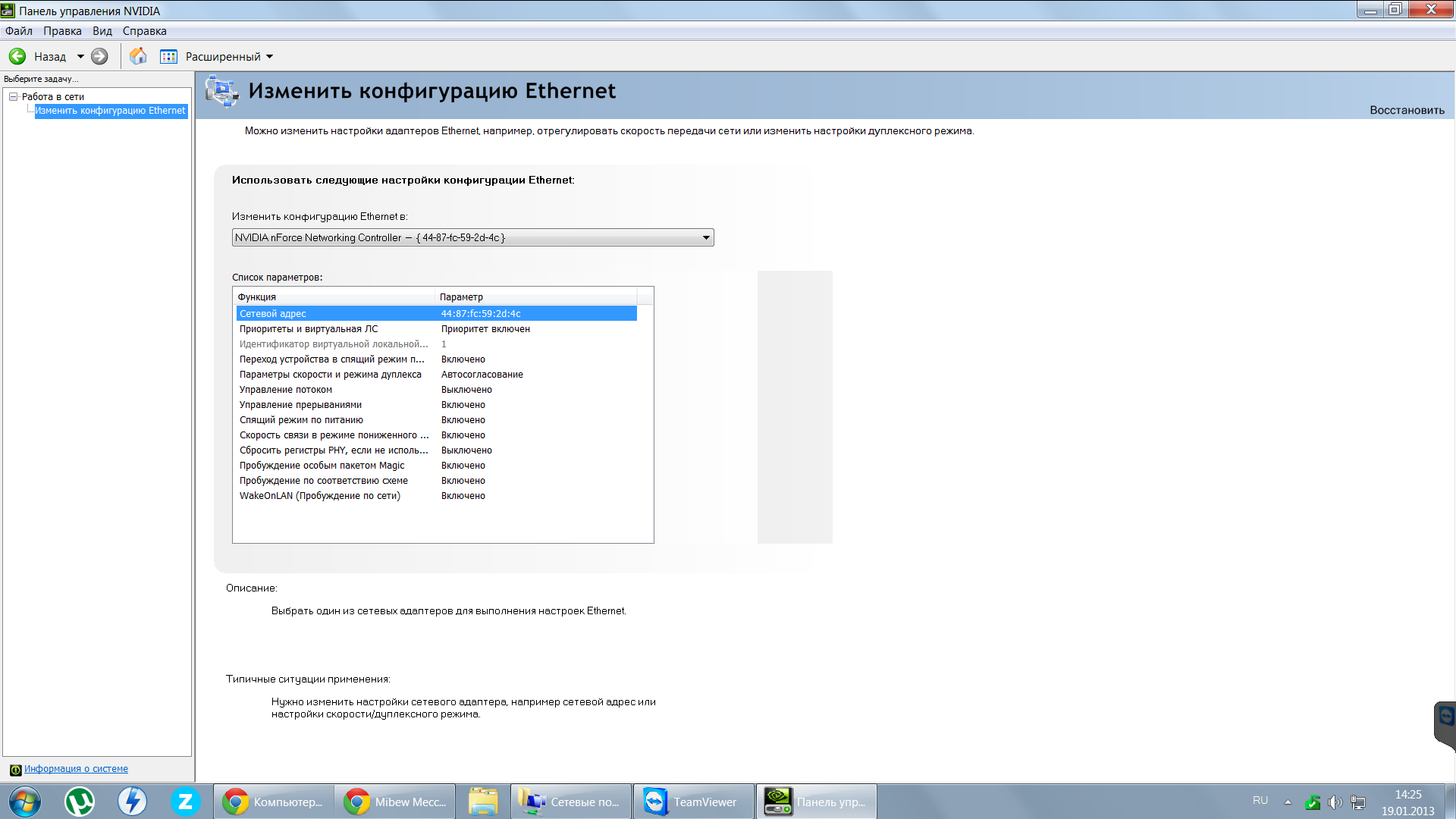Select Спящий режим по питанию row
1456x819 pixels.
point(436,419)
